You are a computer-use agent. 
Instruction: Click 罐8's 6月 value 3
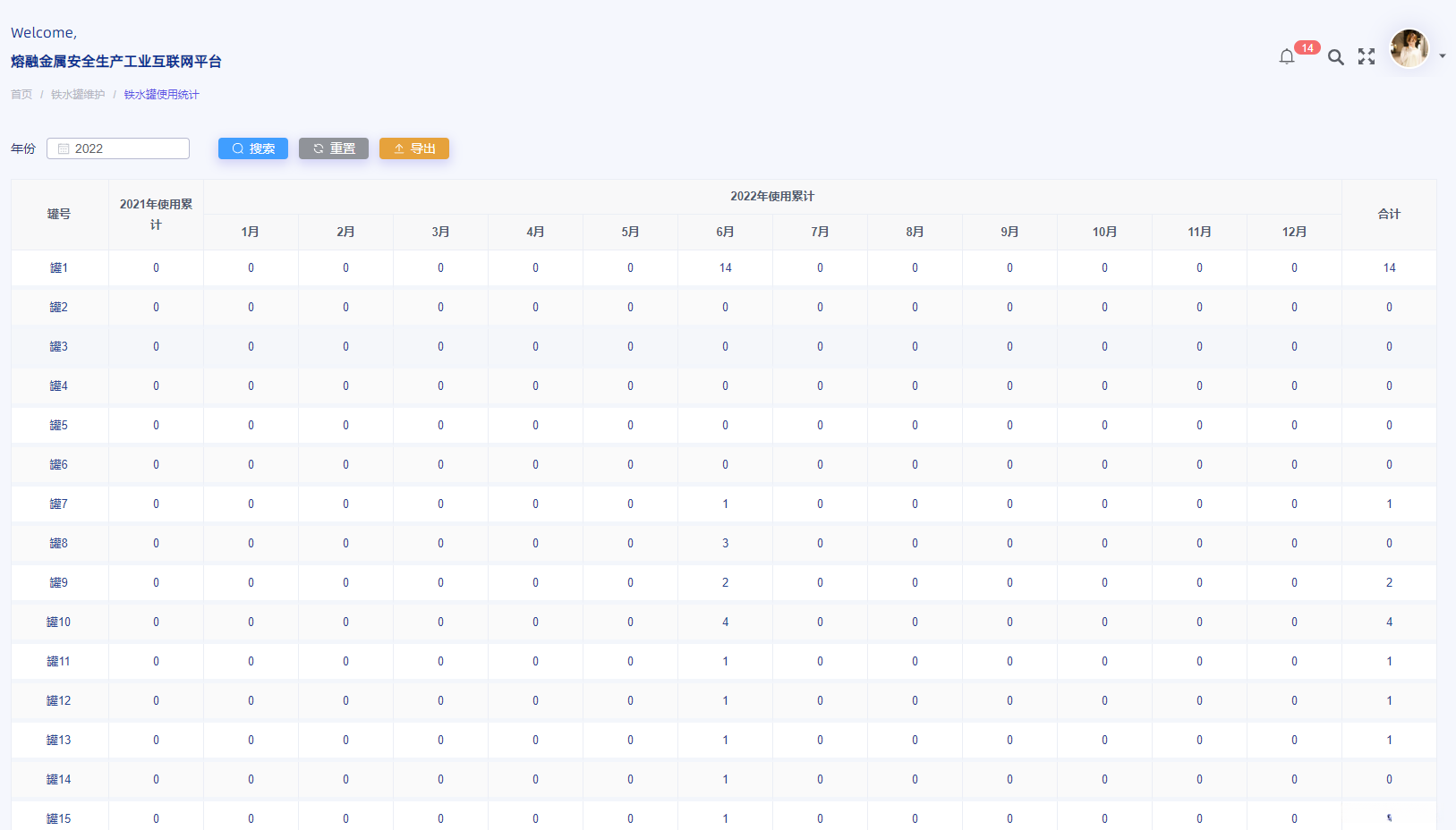click(x=726, y=544)
